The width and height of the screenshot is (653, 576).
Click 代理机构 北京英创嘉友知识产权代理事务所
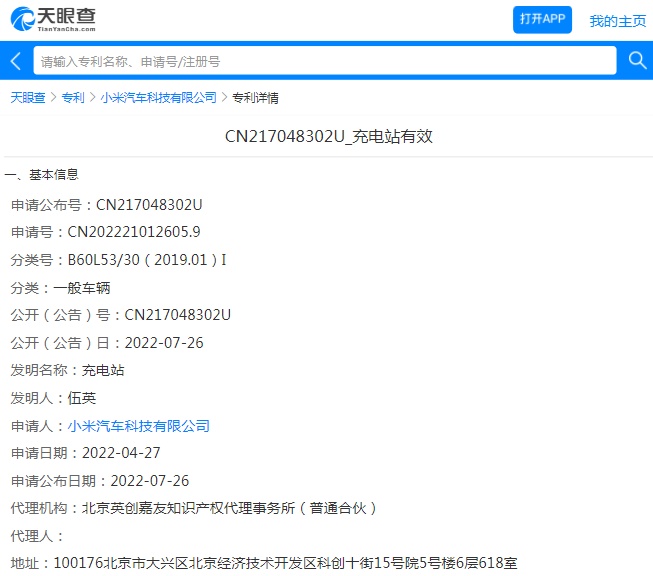point(229,508)
